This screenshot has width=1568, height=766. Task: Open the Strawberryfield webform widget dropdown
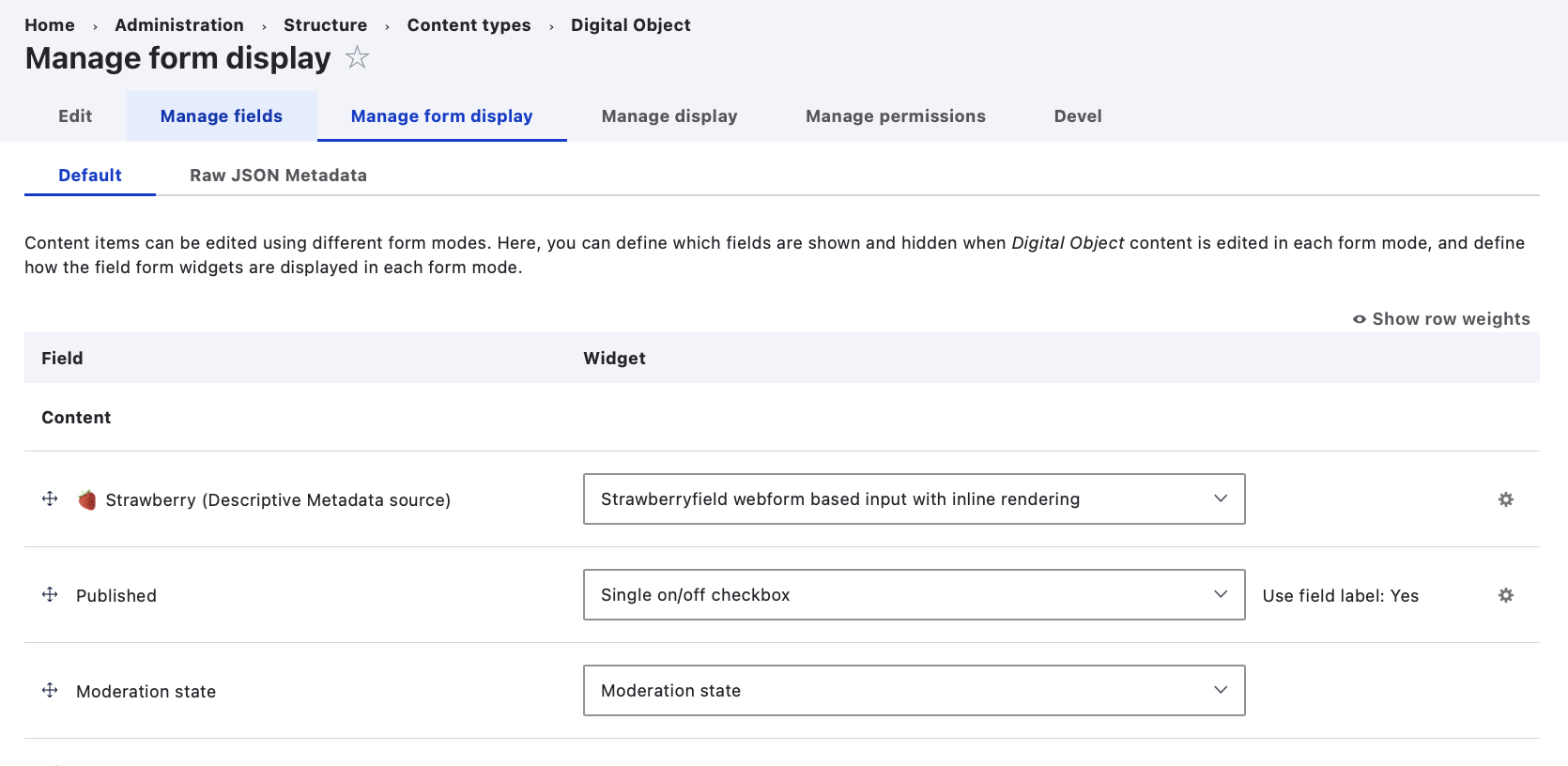(x=914, y=499)
